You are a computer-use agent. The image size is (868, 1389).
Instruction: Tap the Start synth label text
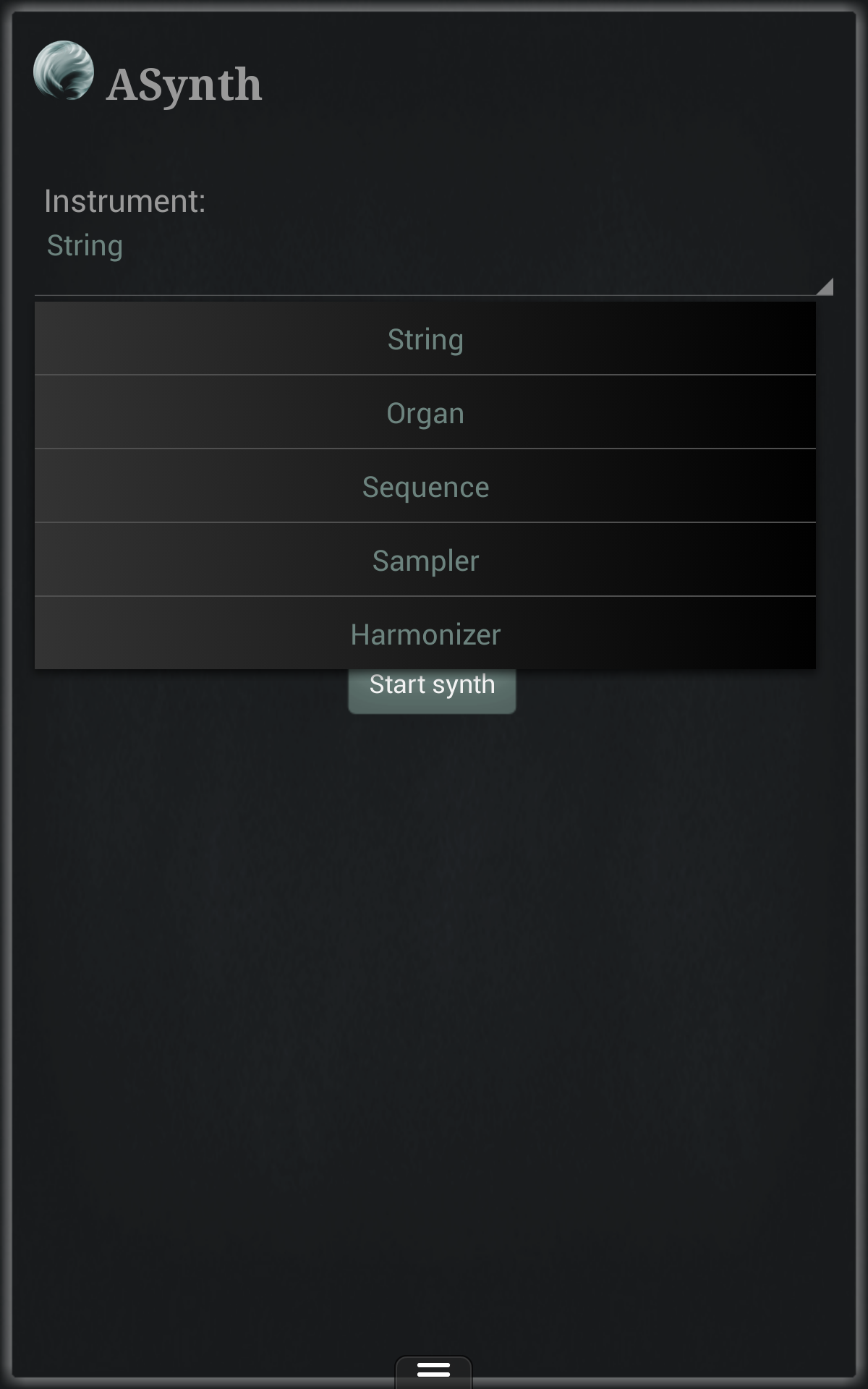[432, 684]
